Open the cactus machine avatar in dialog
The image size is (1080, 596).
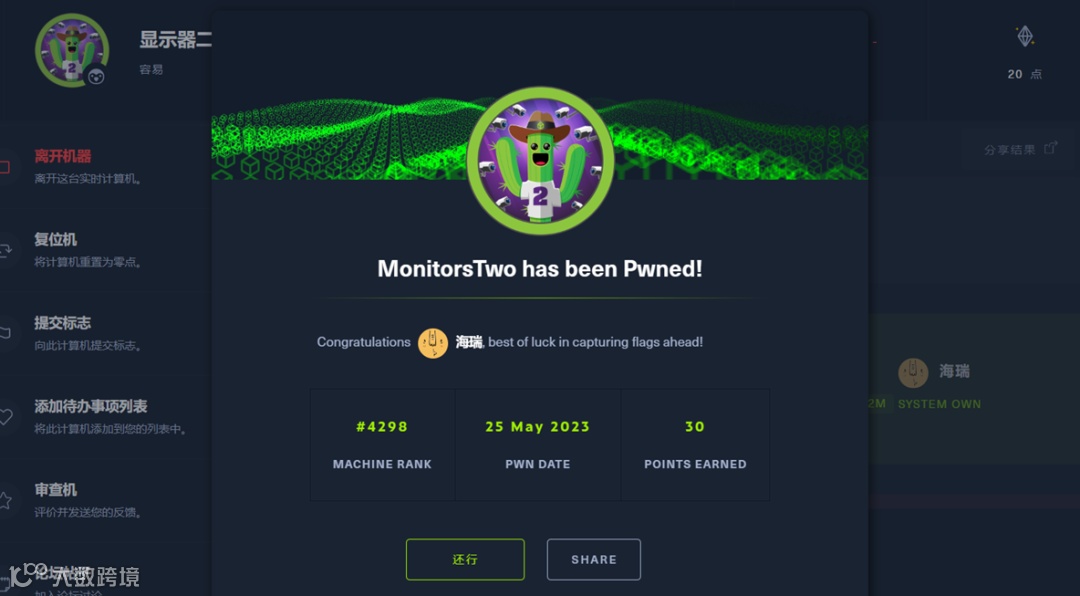[540, 161]
